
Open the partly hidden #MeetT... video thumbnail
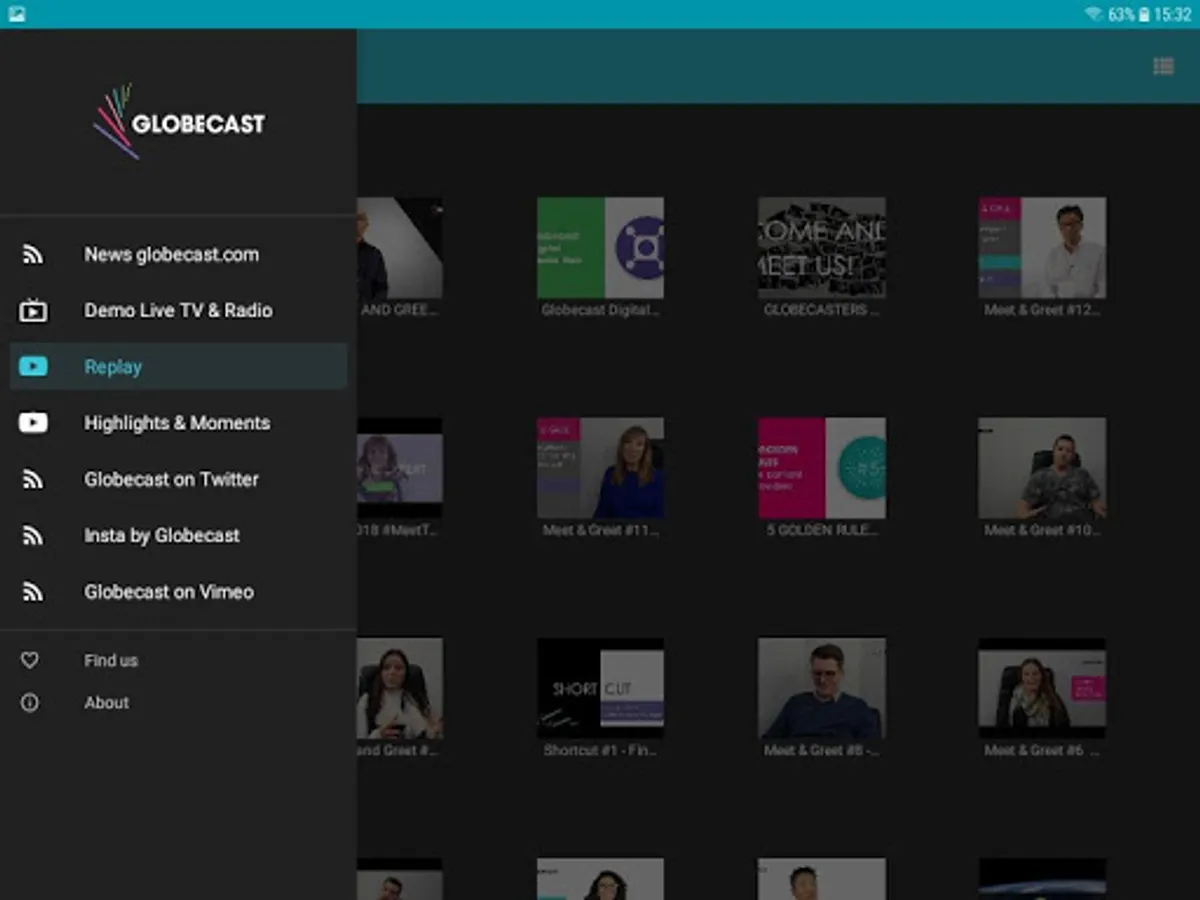[x=400, y=468]
